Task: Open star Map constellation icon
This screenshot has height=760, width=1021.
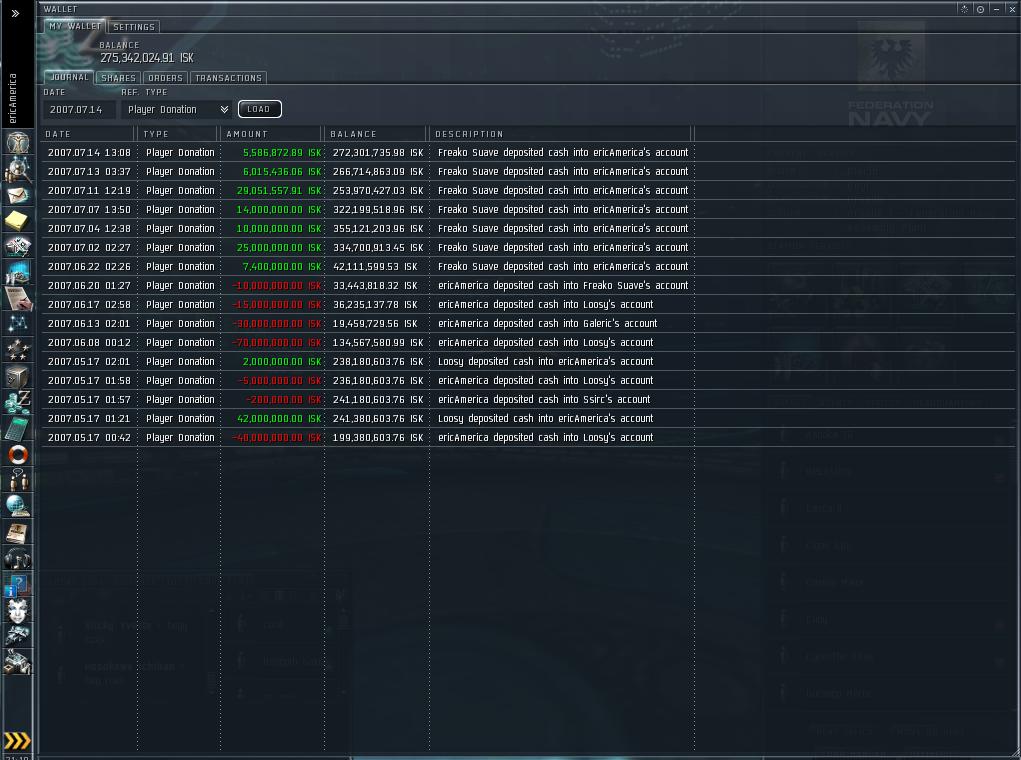Action: click(x=18, y=324)
